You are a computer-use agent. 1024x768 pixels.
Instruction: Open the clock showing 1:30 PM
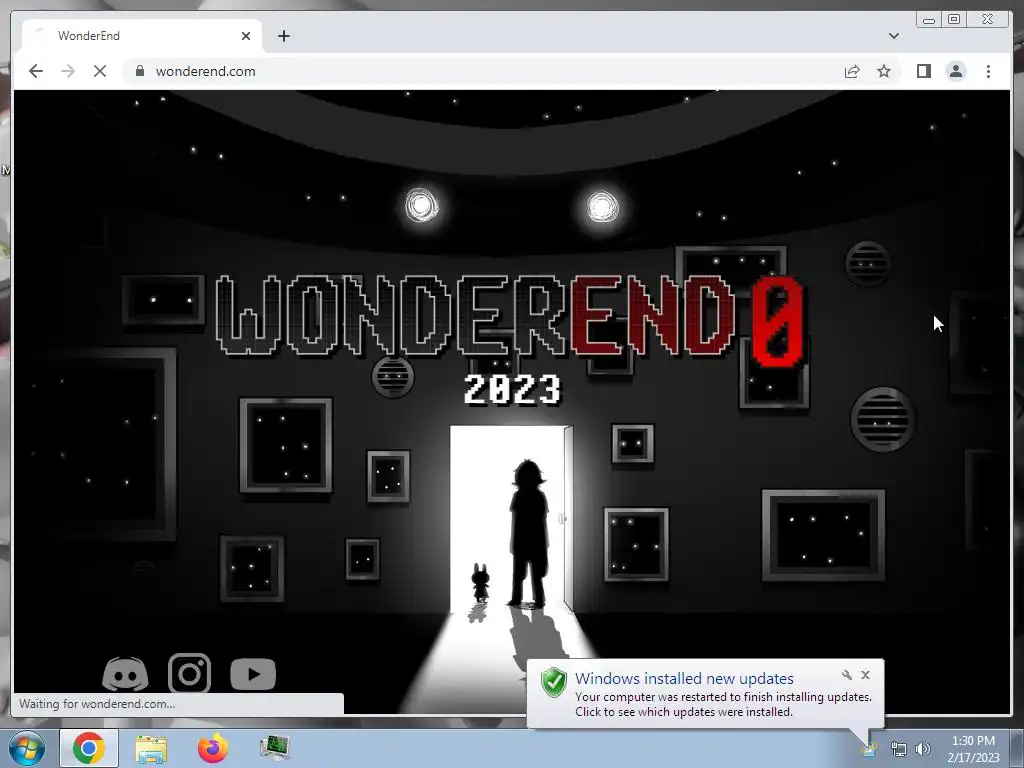pos(973,749)
